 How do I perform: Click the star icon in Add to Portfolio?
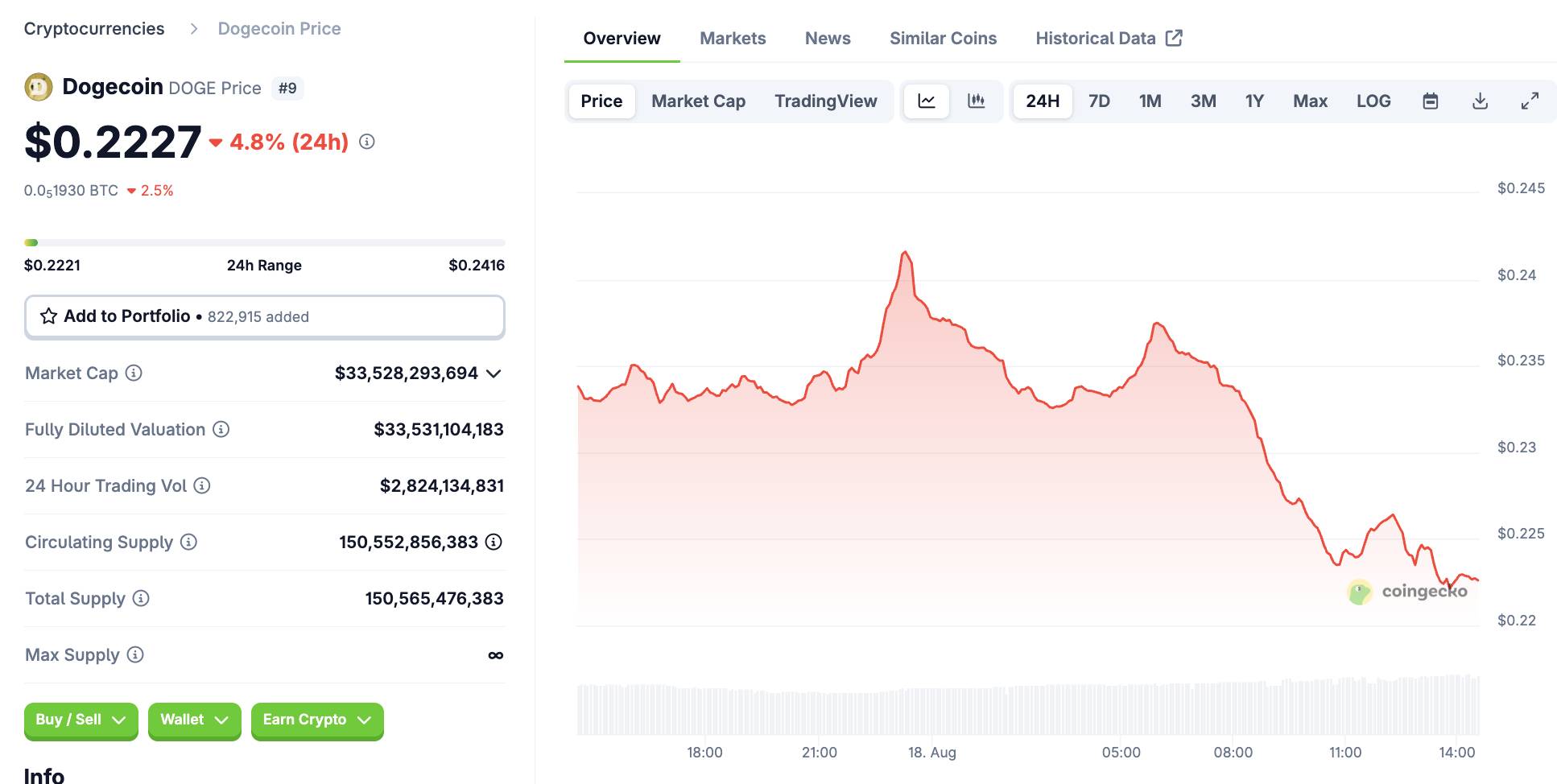point(48,316)
